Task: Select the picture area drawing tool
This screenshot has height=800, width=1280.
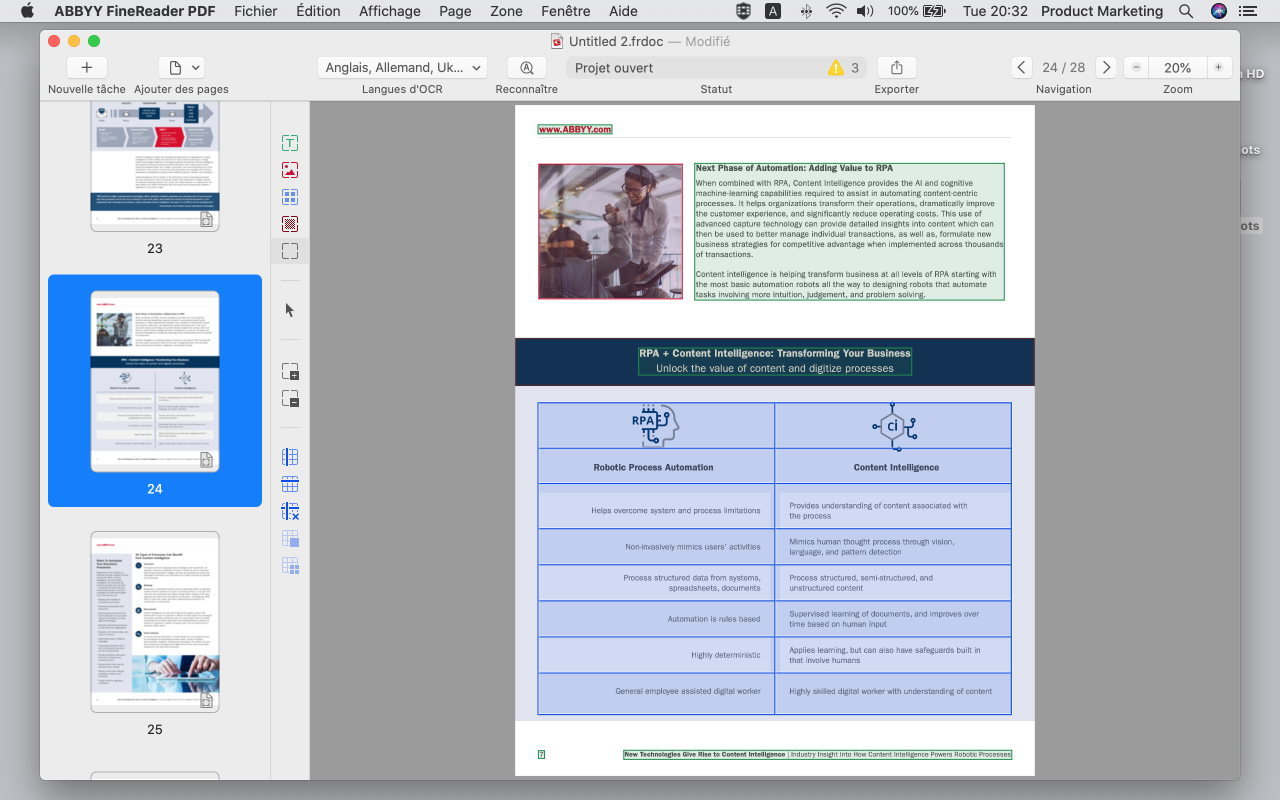Action: click(290, 170)
